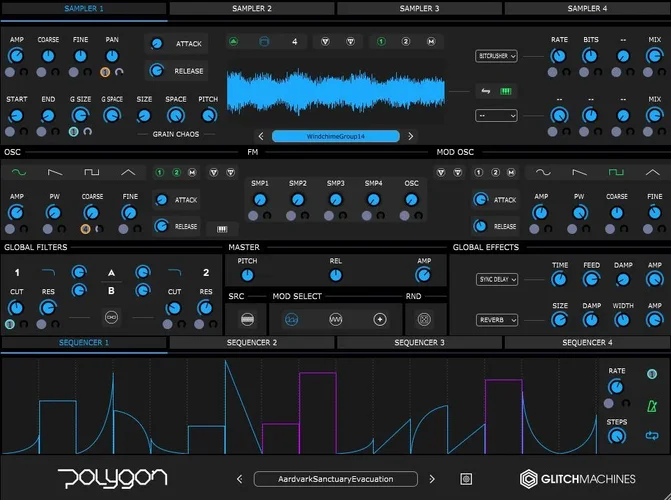This screenshot has height=500, width=671.
Task: Click previous sample arrow beside WindchimeGroup14
Action: pos(261,136)
